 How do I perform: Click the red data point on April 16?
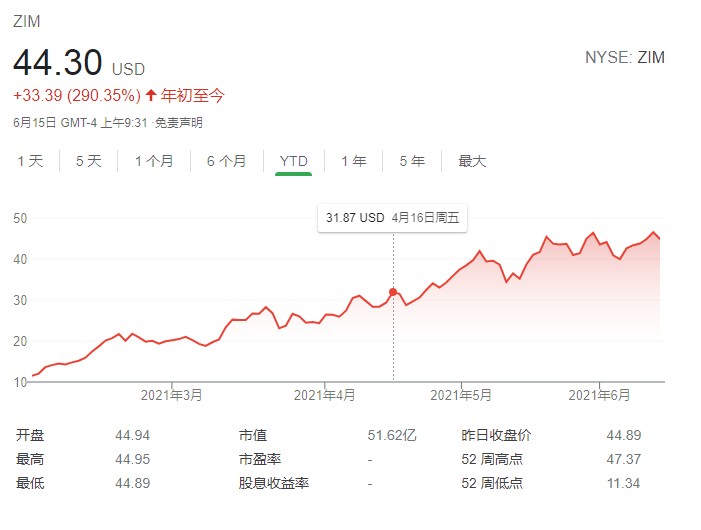[393, 292]
